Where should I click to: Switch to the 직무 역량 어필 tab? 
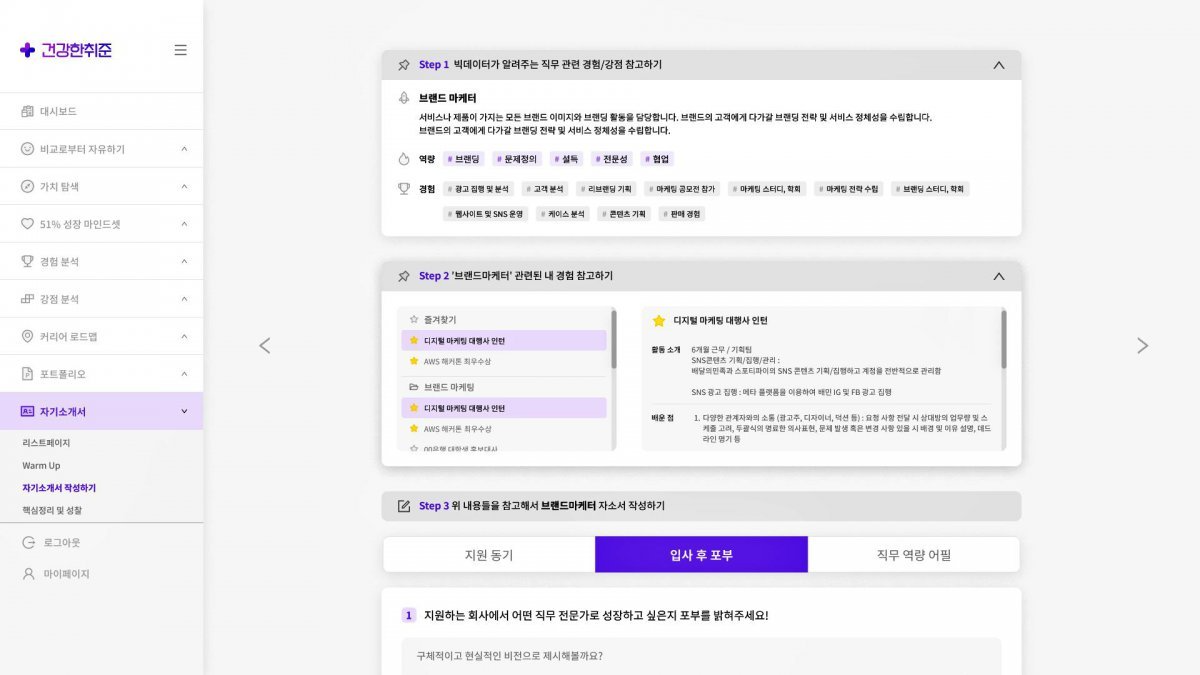click(912, 553)
